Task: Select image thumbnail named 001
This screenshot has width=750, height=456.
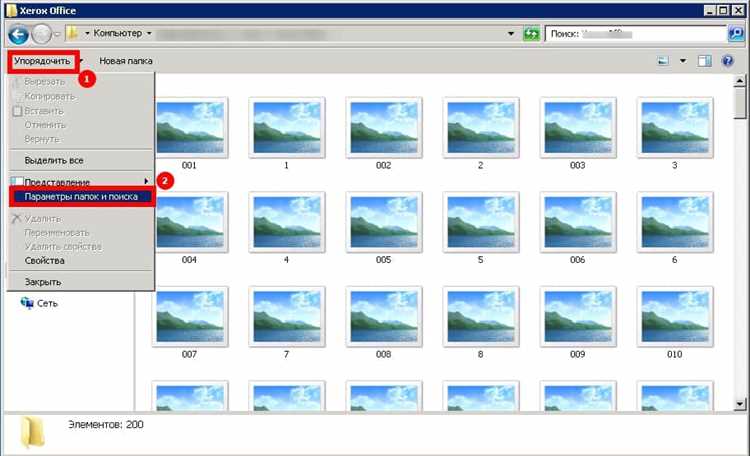Action: (x=189, y=128)
